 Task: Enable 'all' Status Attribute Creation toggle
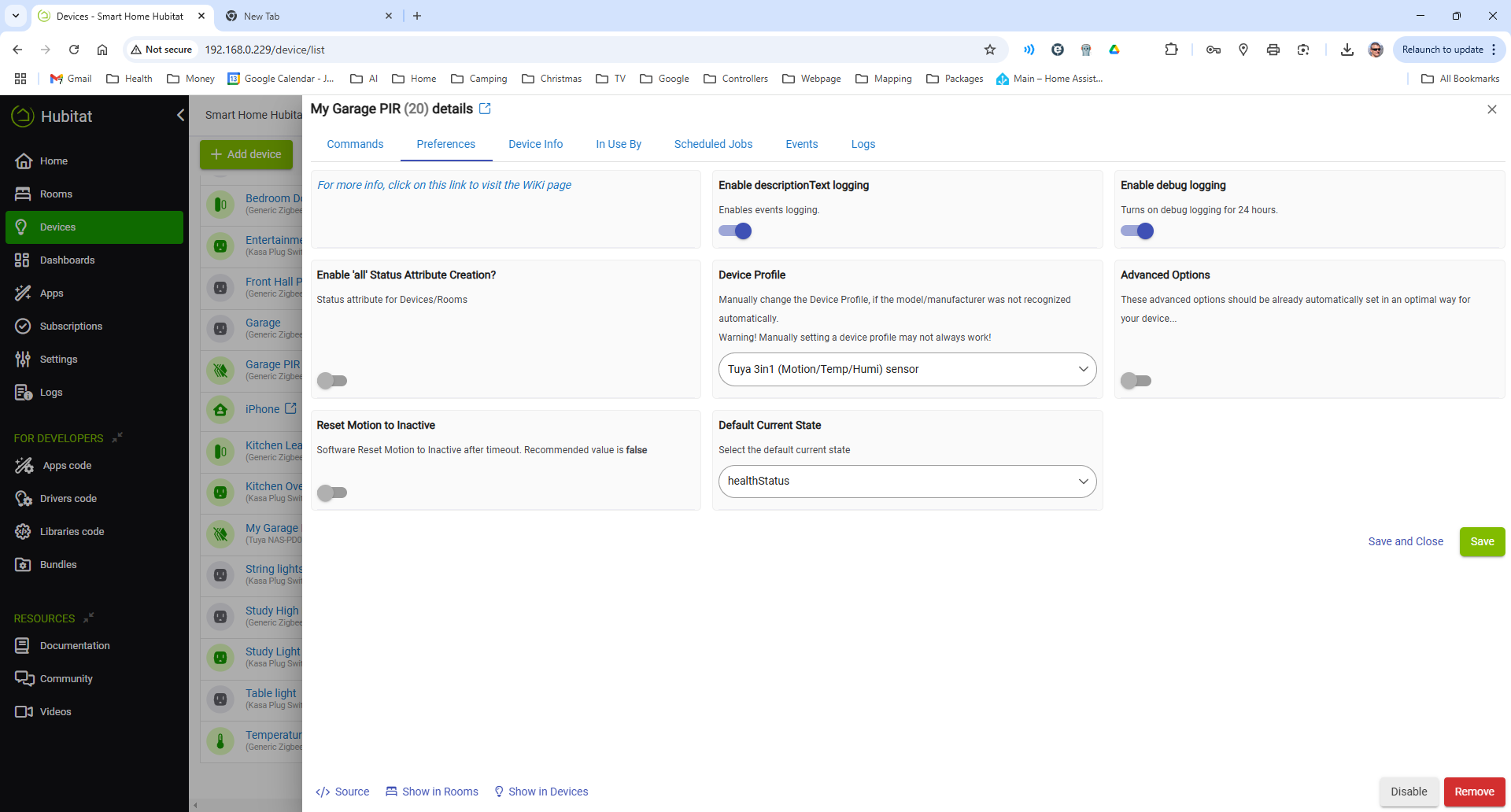pyautogui.click(x=332, y=381)
